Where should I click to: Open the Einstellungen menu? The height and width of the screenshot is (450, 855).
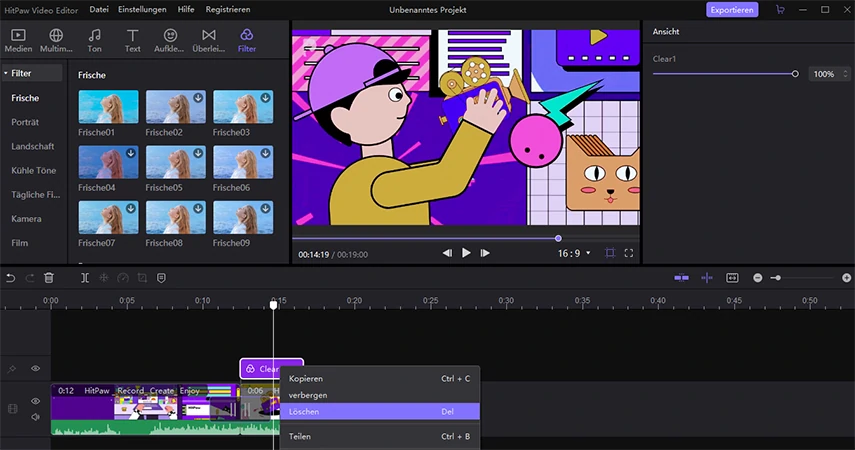click(142, 9)
